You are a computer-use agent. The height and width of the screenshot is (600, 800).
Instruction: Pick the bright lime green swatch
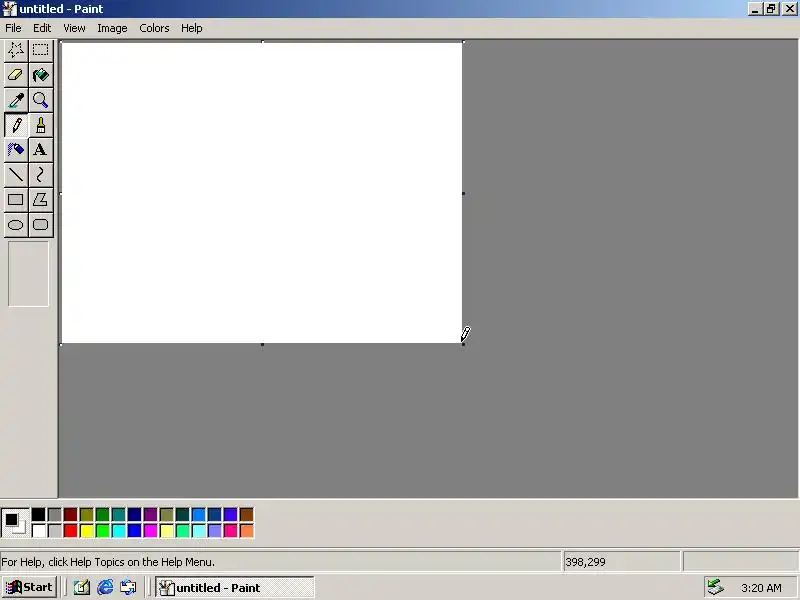[x=103, y=531]
